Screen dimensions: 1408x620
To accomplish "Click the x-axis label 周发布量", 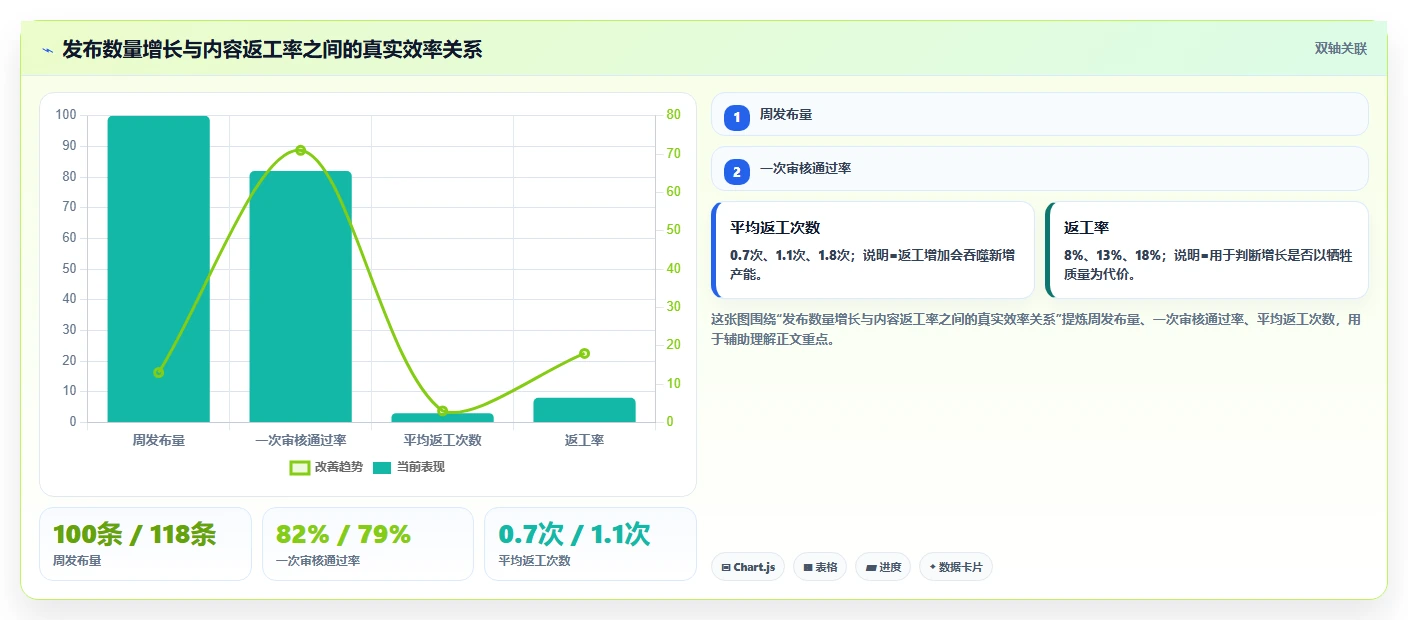I will [158, 440].
